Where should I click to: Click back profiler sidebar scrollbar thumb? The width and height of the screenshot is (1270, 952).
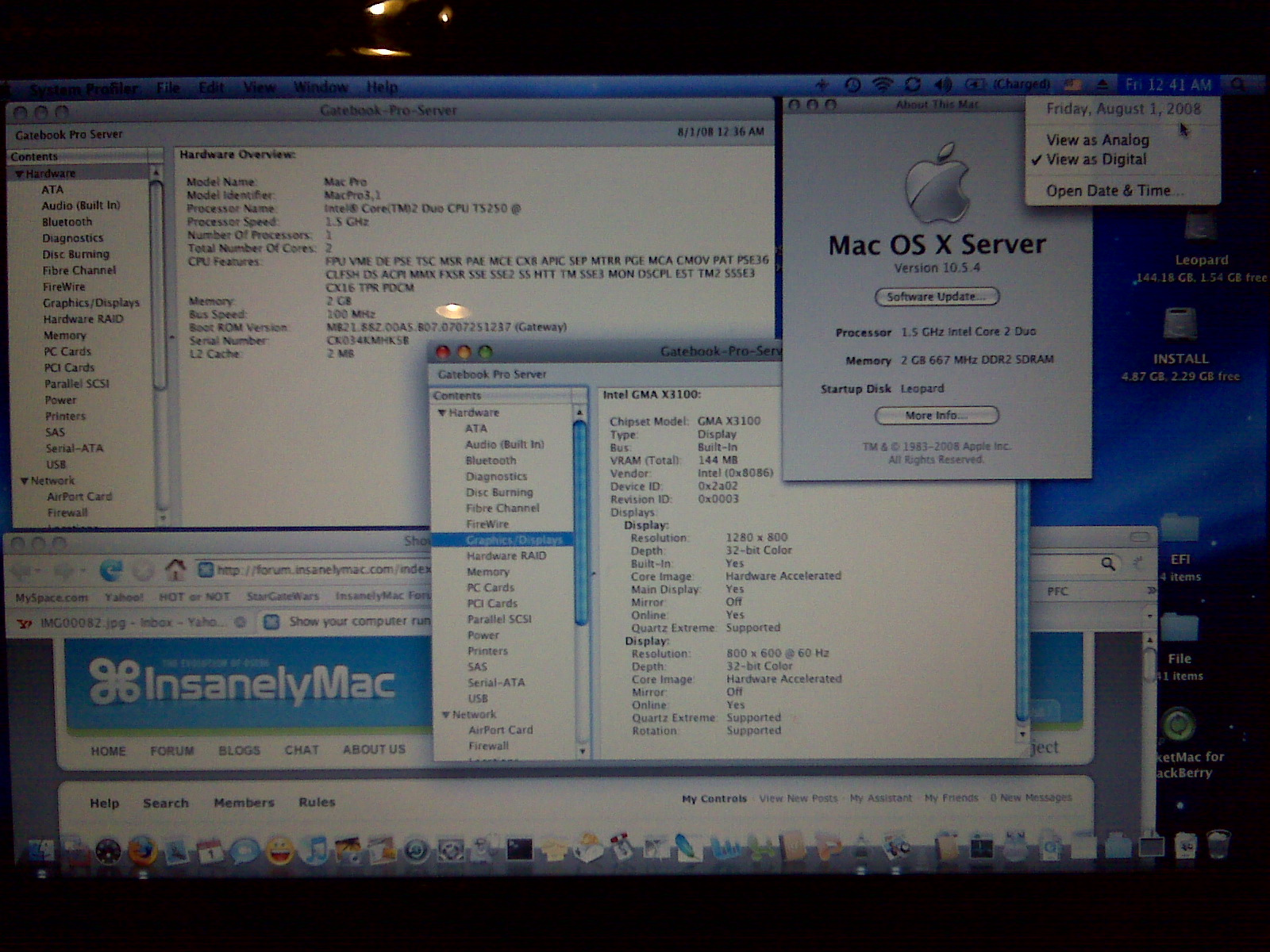[158, 286]
